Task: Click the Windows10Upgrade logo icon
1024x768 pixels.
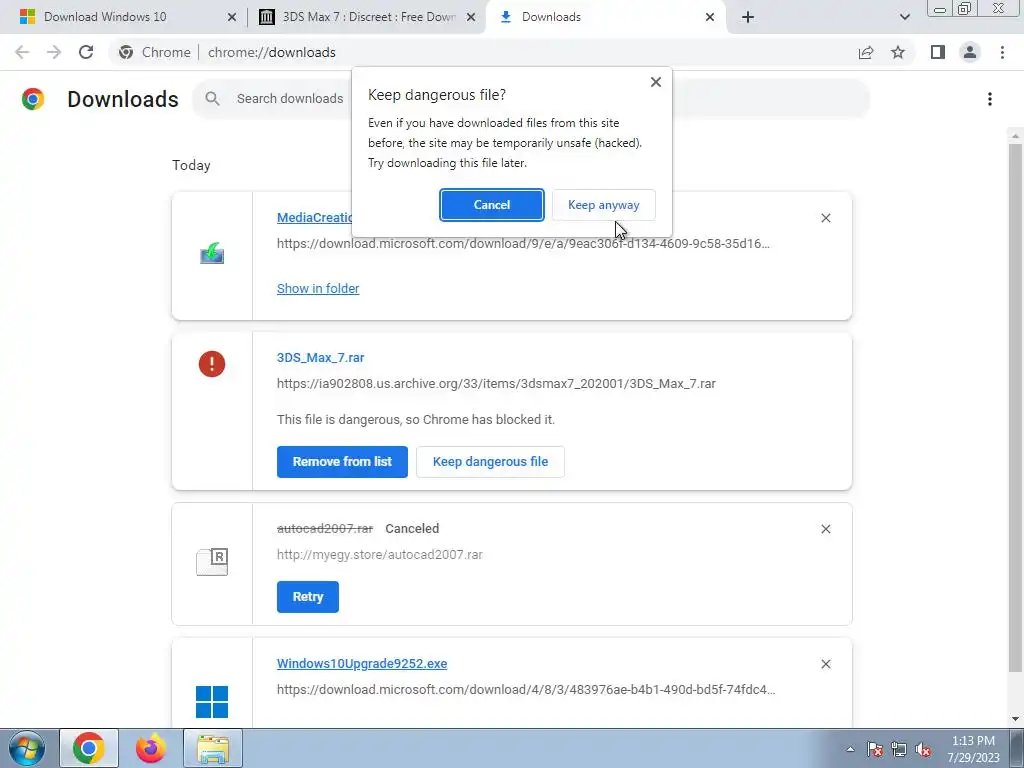Action: 212,702
